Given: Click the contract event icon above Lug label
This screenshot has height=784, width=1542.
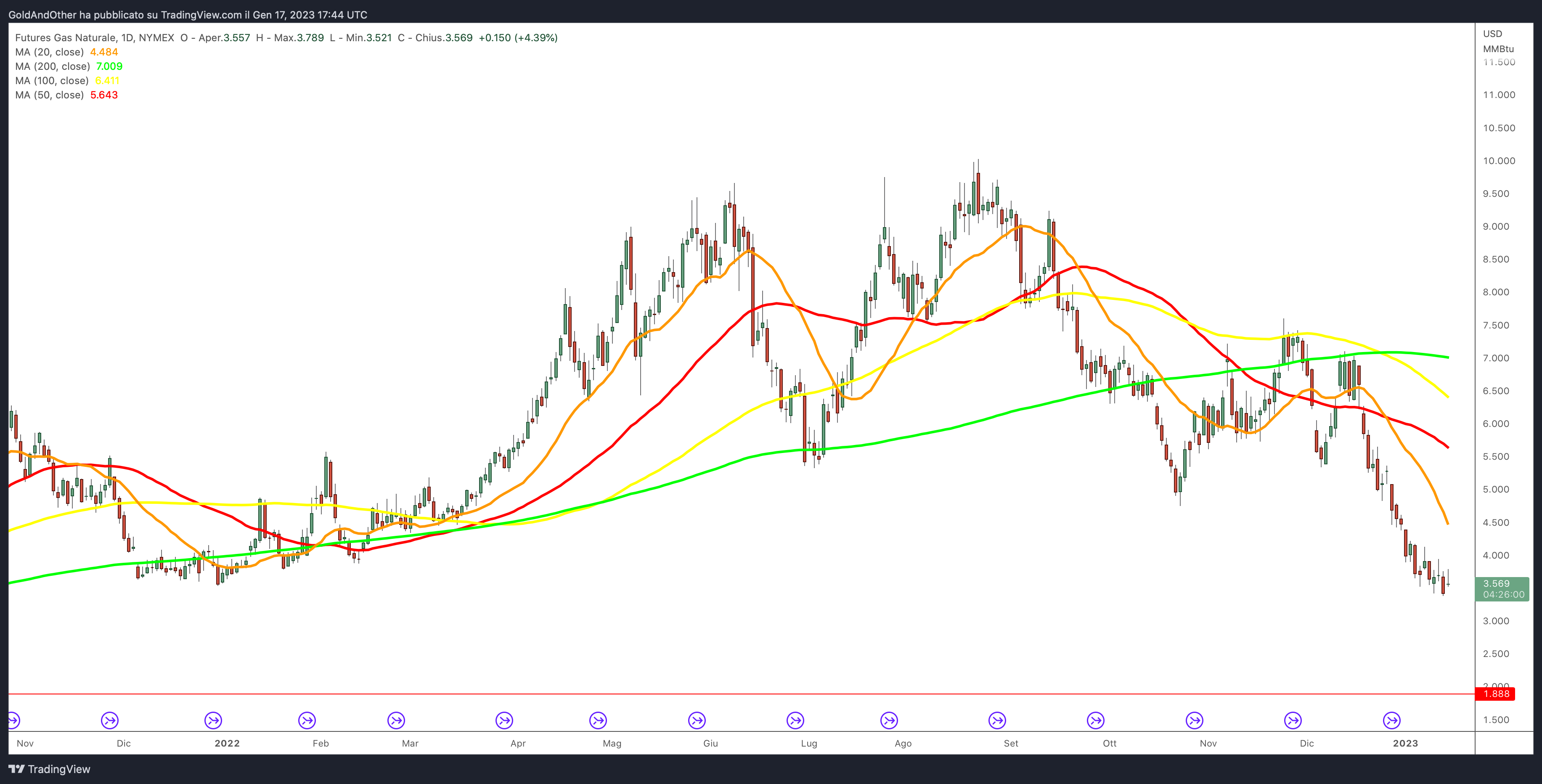Looking at the screenshot, I should pyautogui.click(x=795, y=720).
